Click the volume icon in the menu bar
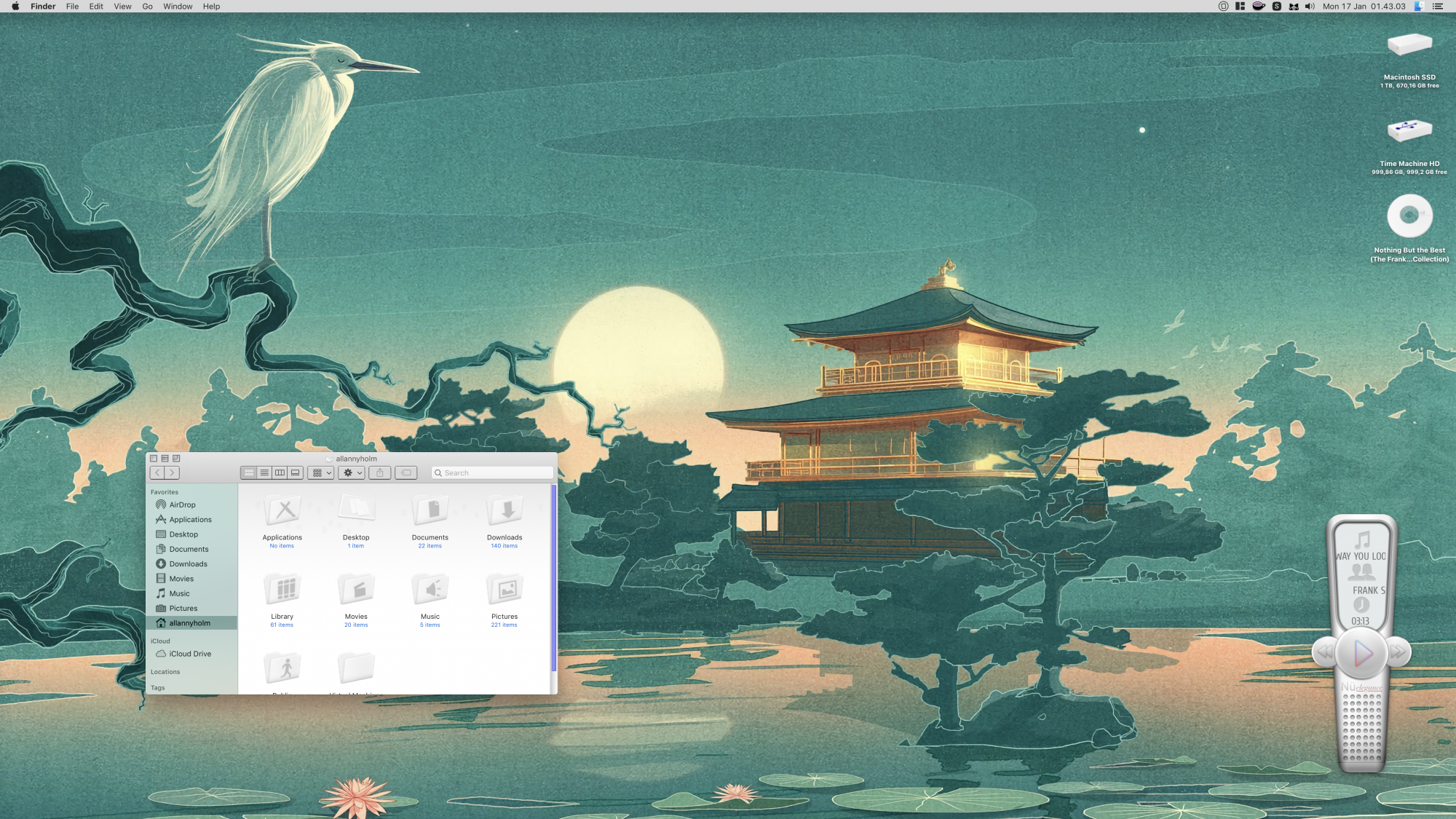This screenshot has height=819, width=1456. (1310, 7)
